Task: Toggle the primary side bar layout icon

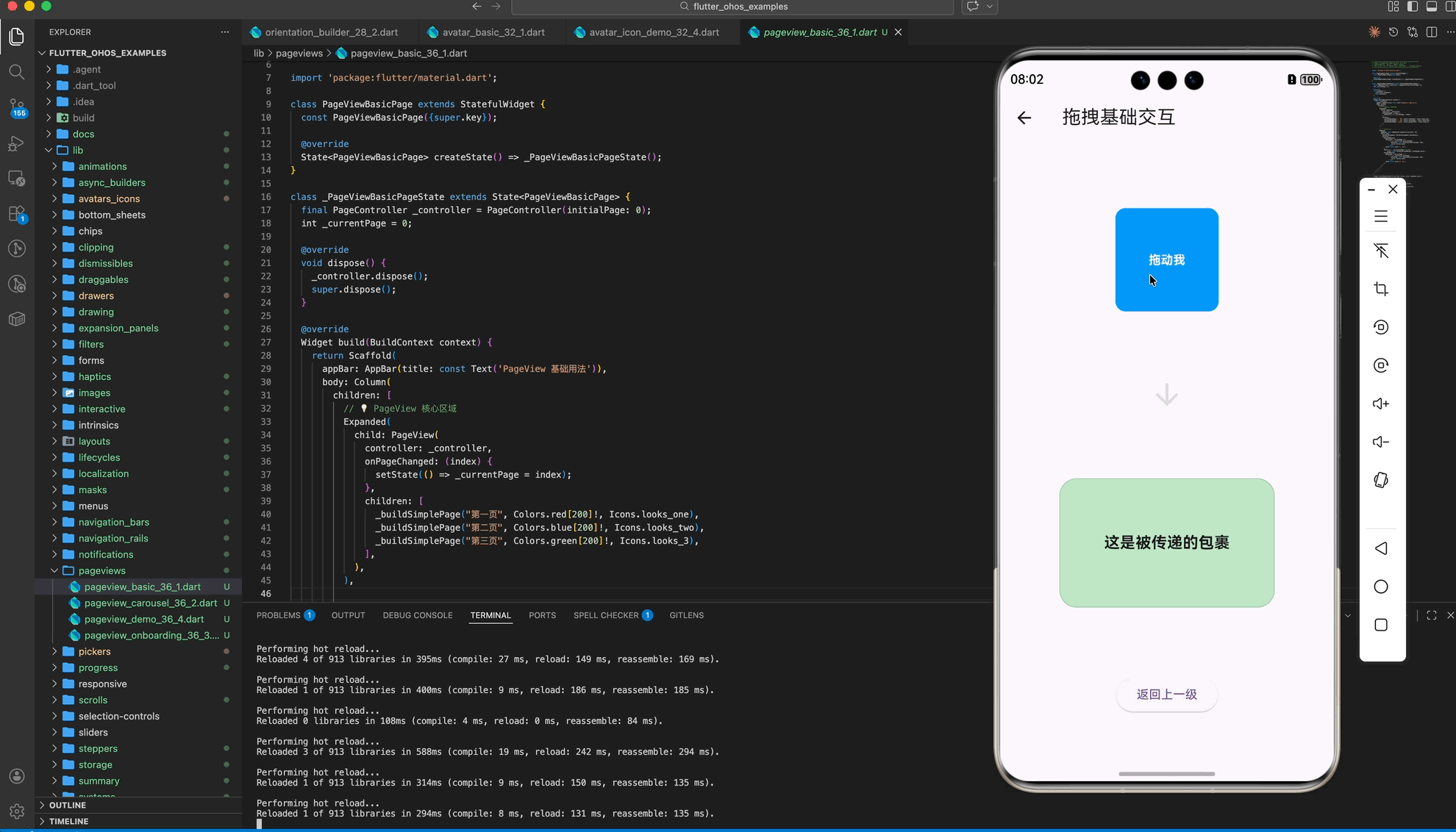Action: point(1412,7)
